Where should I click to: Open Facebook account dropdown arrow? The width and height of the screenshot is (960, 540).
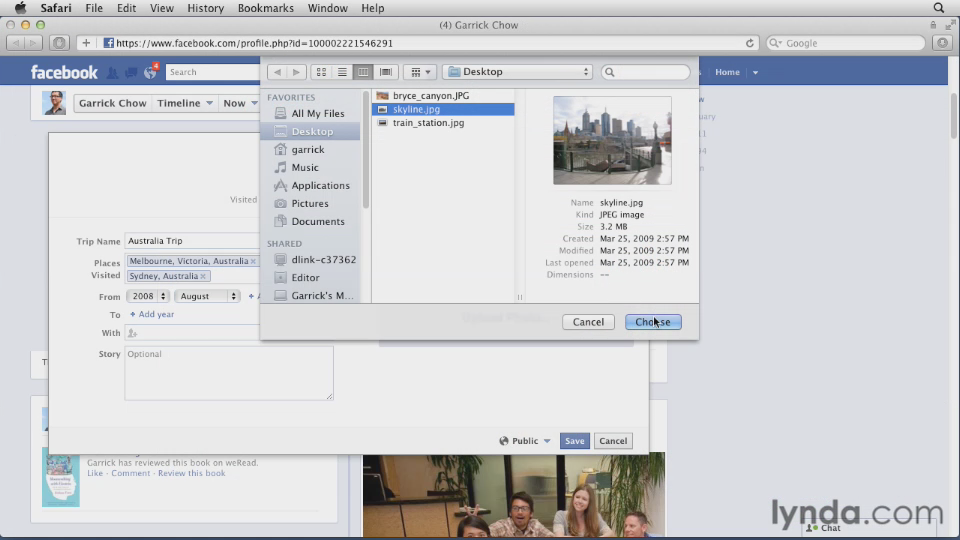[x=756, y=72]
